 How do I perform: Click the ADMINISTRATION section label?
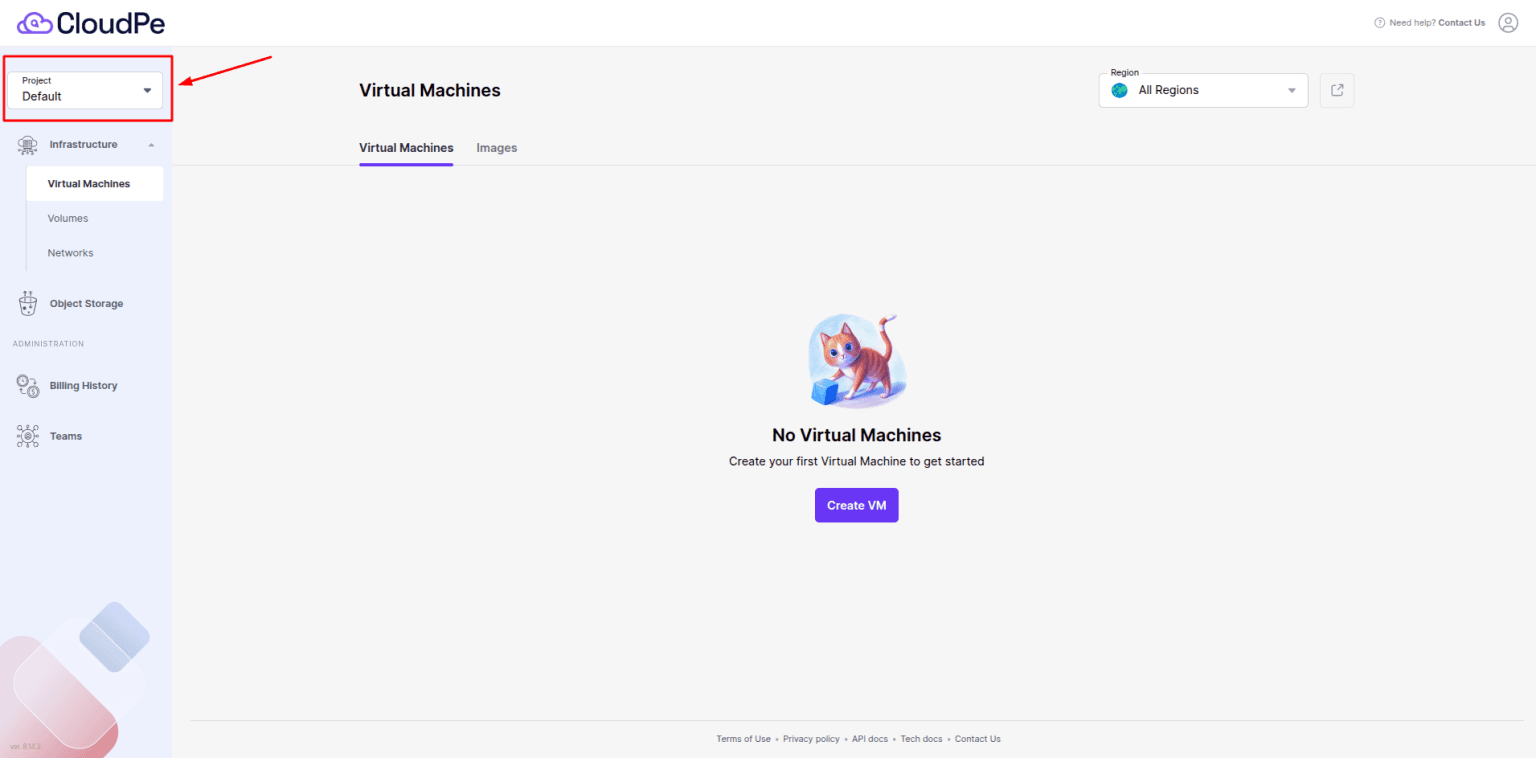pyautogui.click(x=48, y=344)
